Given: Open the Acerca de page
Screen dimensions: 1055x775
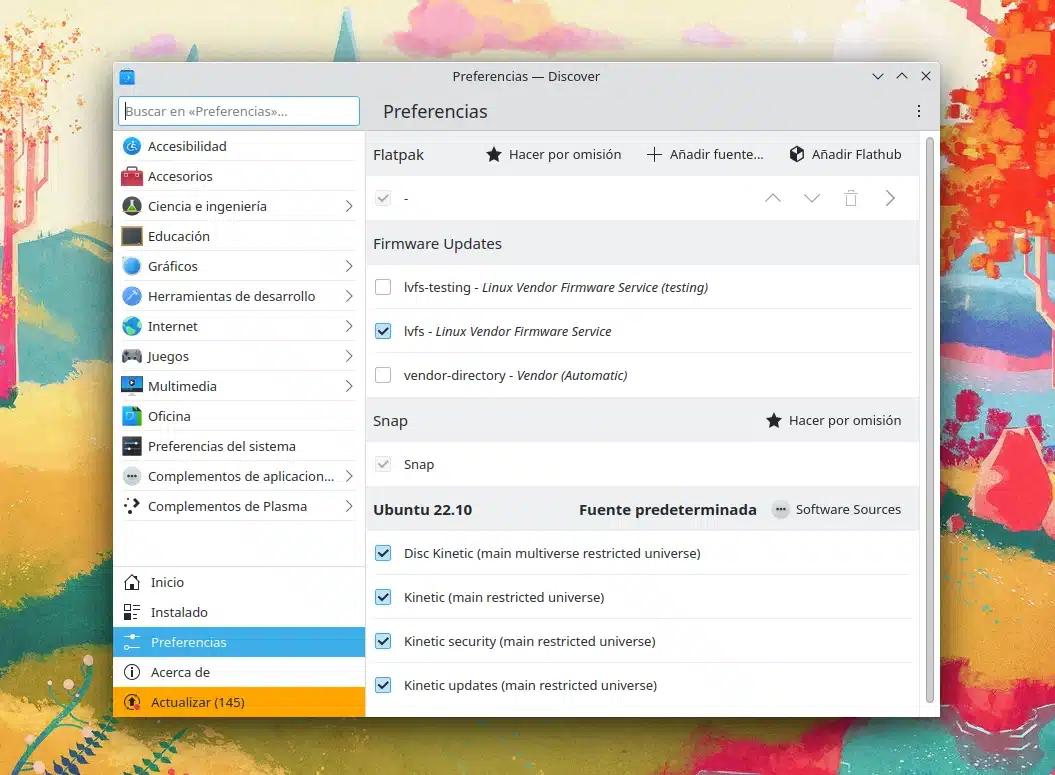Looking at the screenshot, I should coord(239,672).
